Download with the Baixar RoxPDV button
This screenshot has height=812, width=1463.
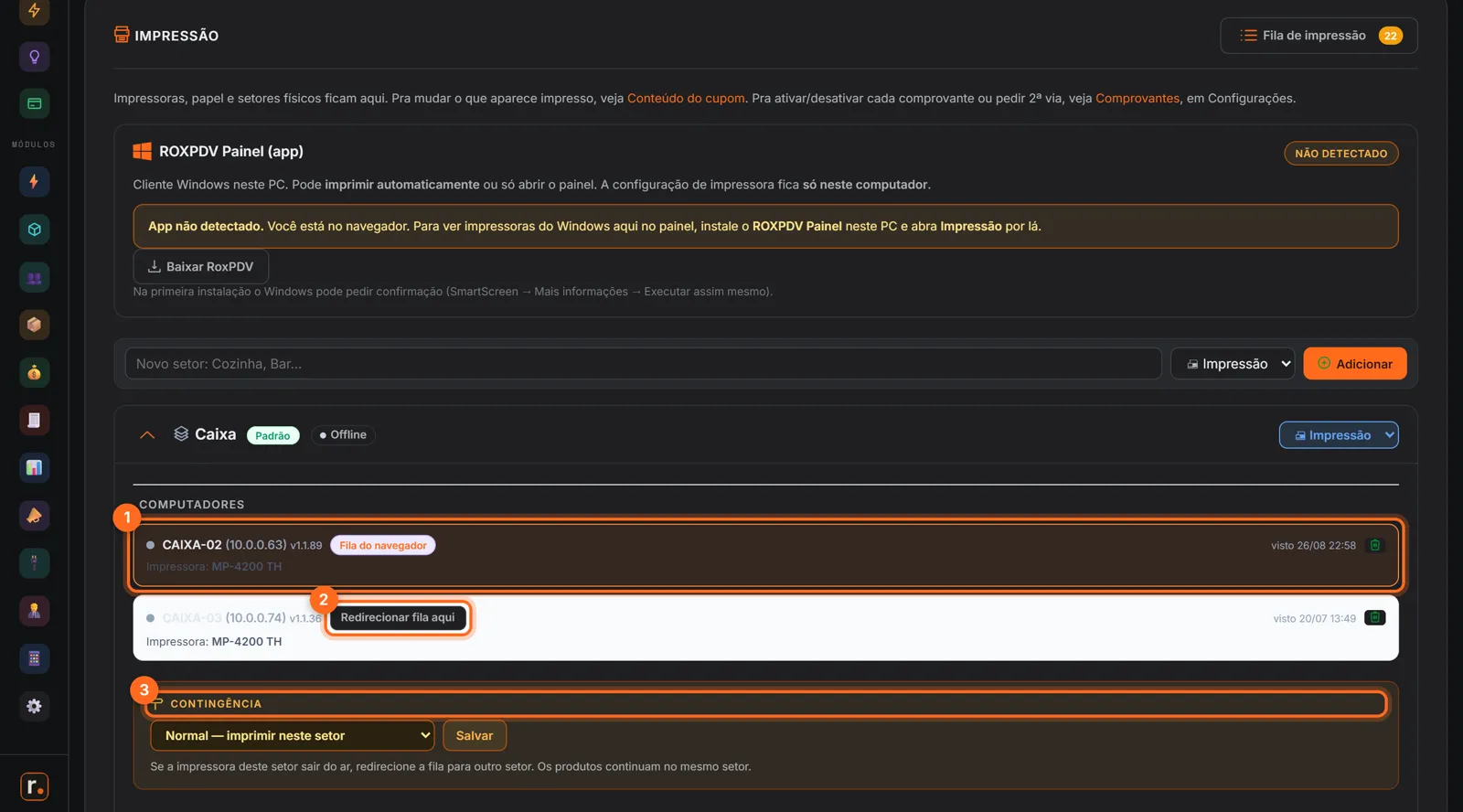coord(201,266)
